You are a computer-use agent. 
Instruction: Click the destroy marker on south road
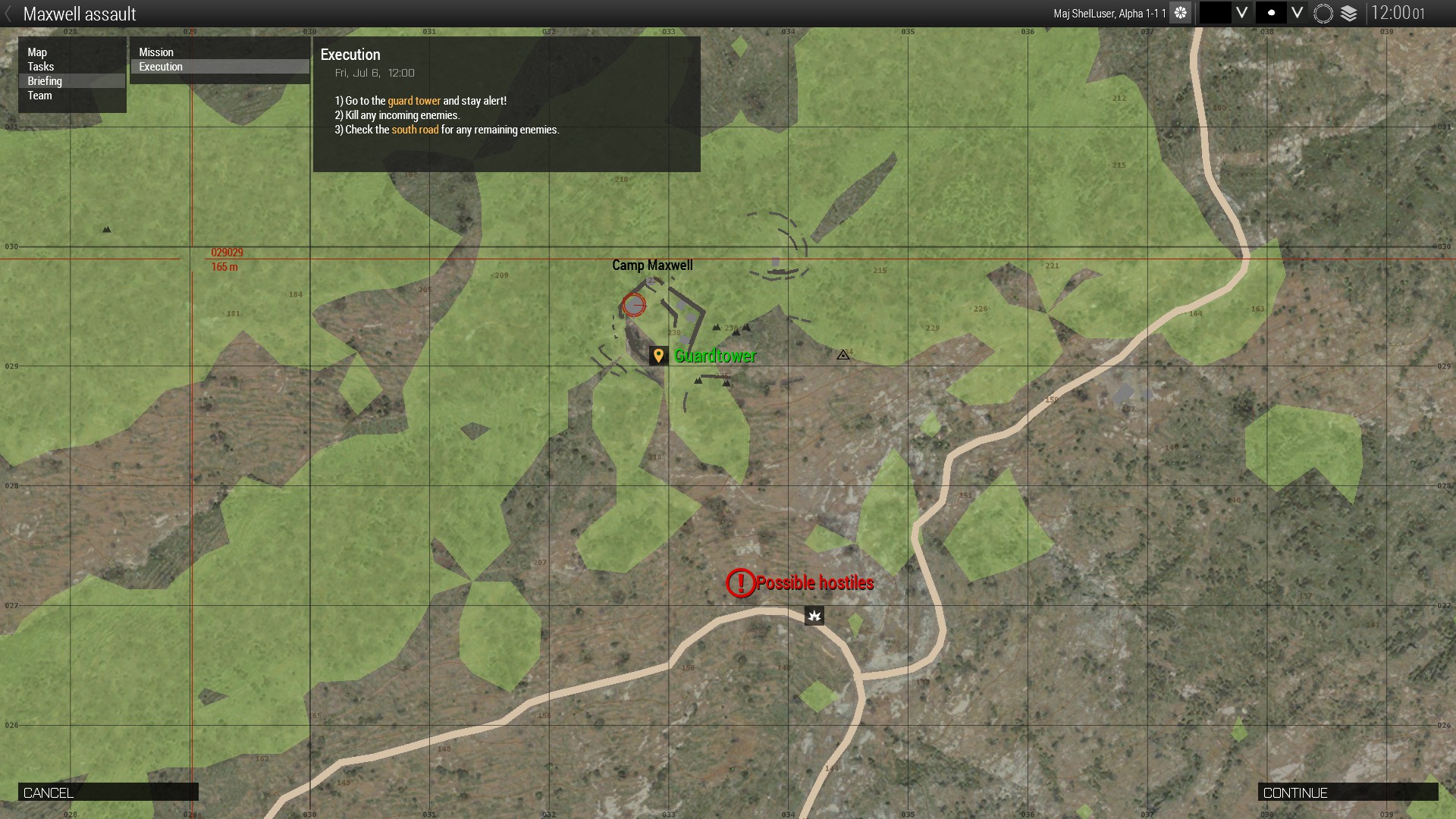pyautogui.click(x=814, y=616)
